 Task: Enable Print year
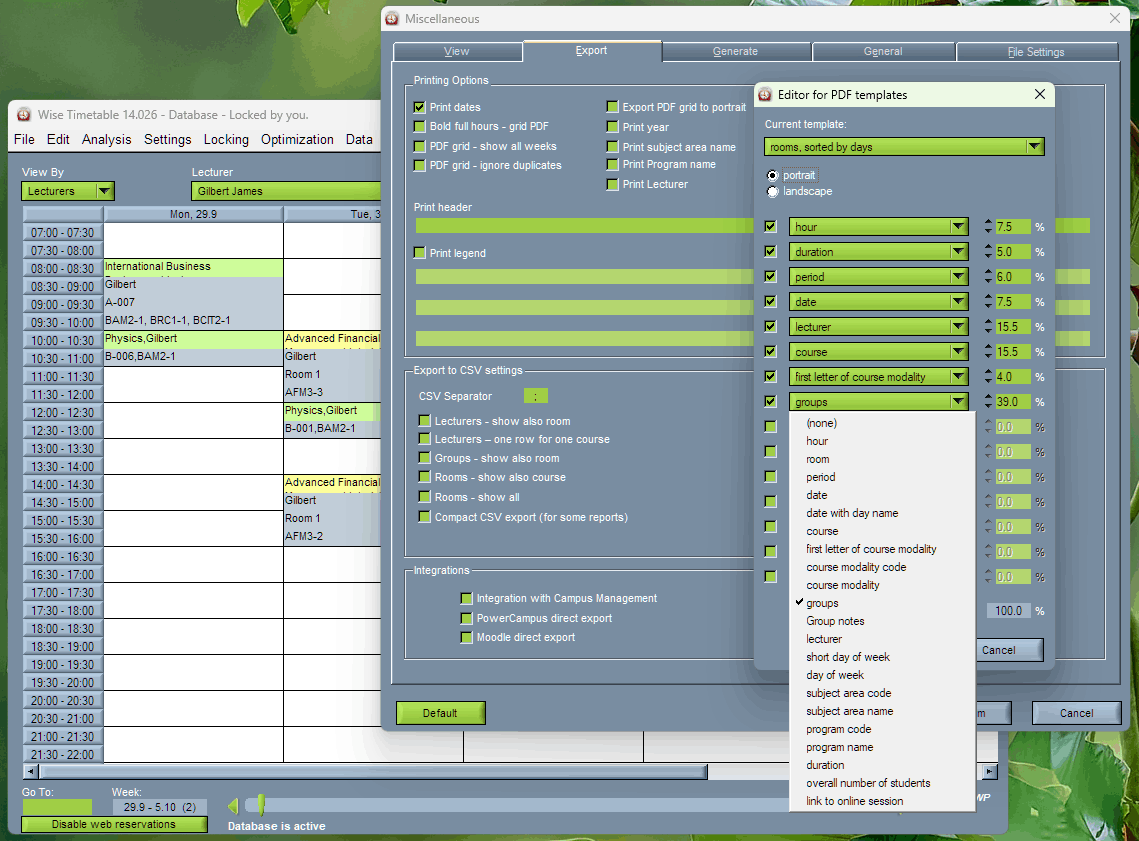click(x=613, y=126)
